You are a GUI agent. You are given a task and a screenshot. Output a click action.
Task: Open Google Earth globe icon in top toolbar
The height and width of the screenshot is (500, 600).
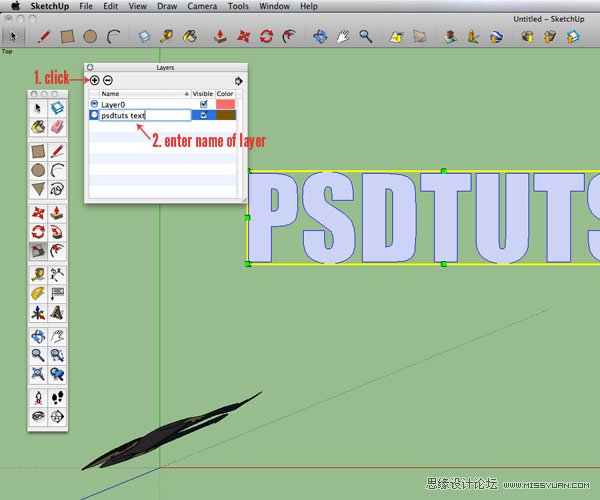point(496,37)
